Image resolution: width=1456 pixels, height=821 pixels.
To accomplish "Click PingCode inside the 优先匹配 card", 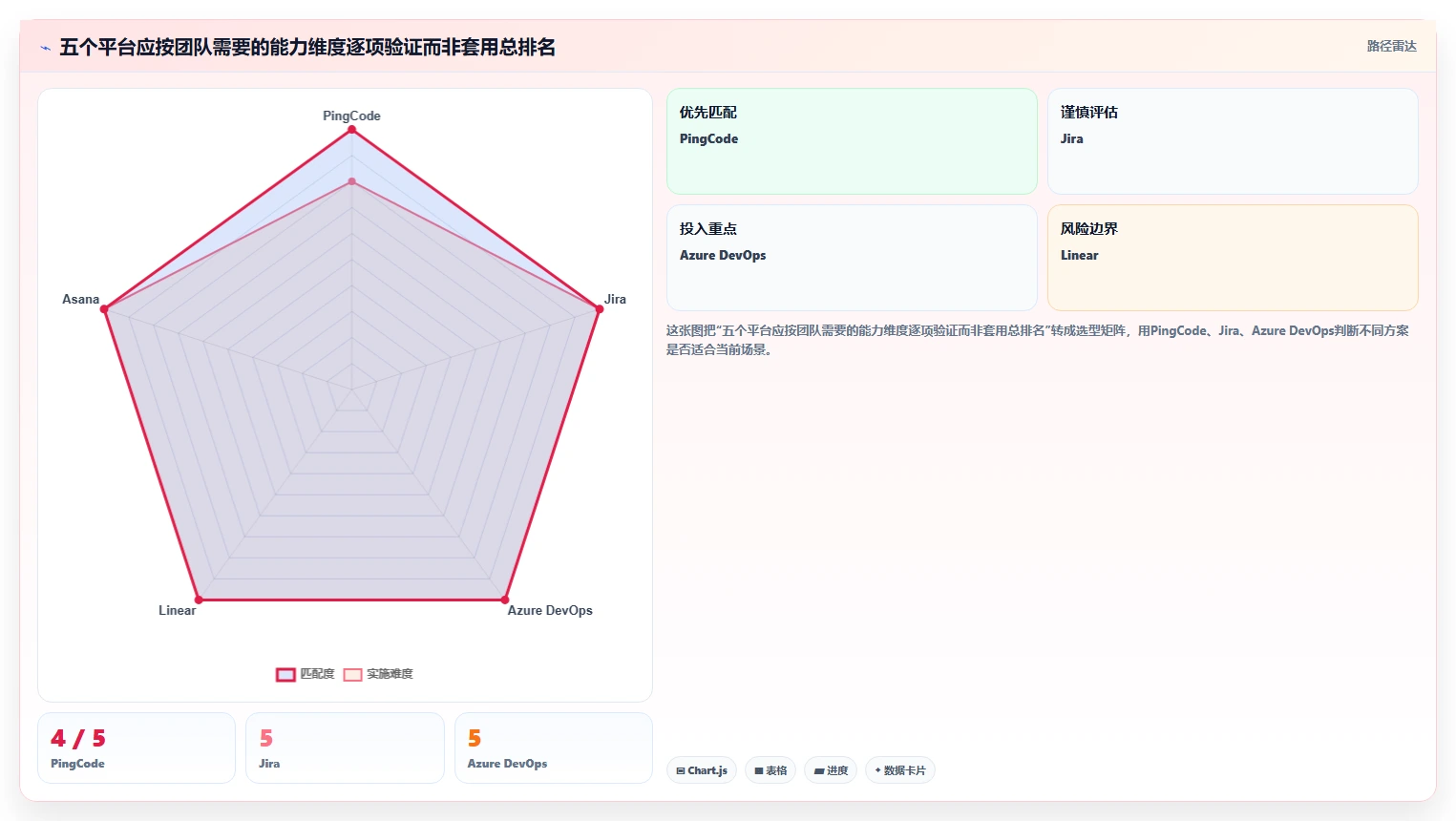I will point(708,138).
